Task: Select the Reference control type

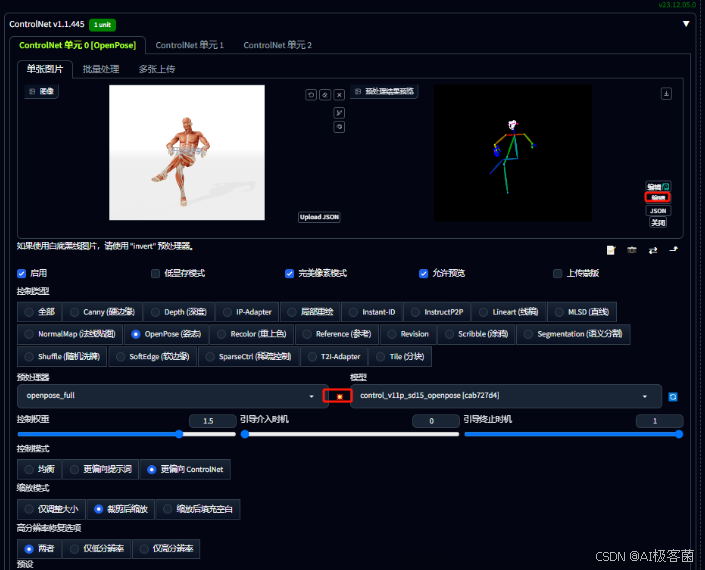Action: coord(337,334)
